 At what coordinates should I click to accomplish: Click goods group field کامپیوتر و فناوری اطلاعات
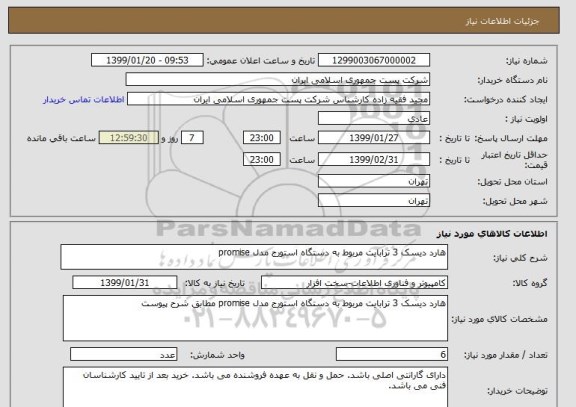354,283
